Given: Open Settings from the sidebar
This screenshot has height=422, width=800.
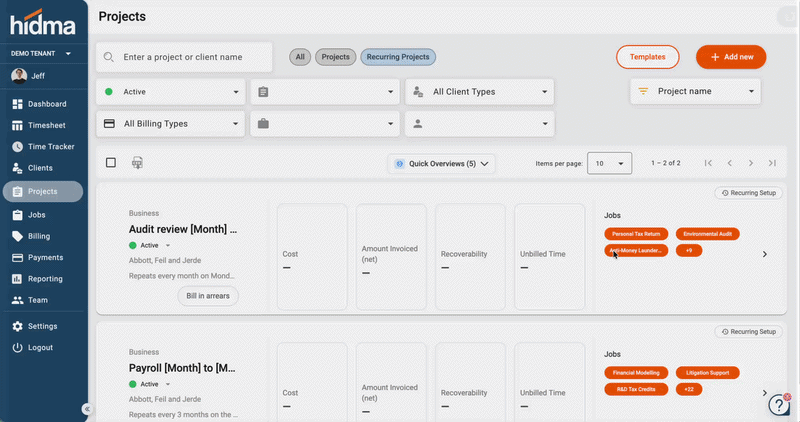Looking at the screenshot, I should tap(42, 326).
